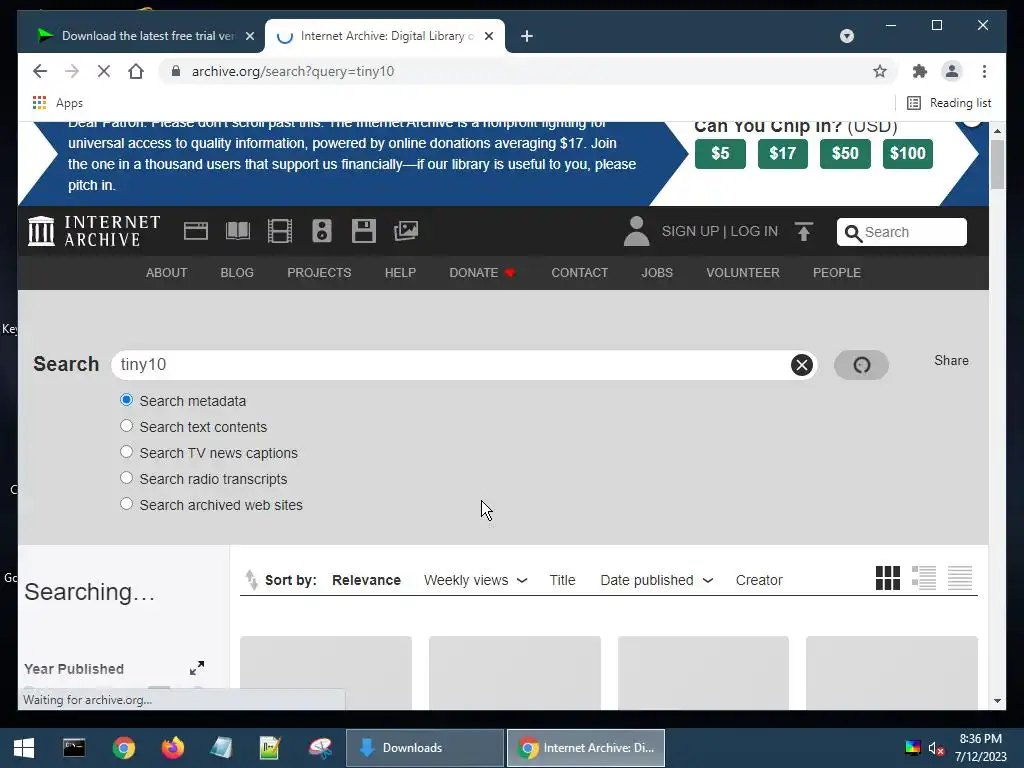
Task: Select the Search metadata radio button
Action: pyautogui.click(x=127, y=400)
